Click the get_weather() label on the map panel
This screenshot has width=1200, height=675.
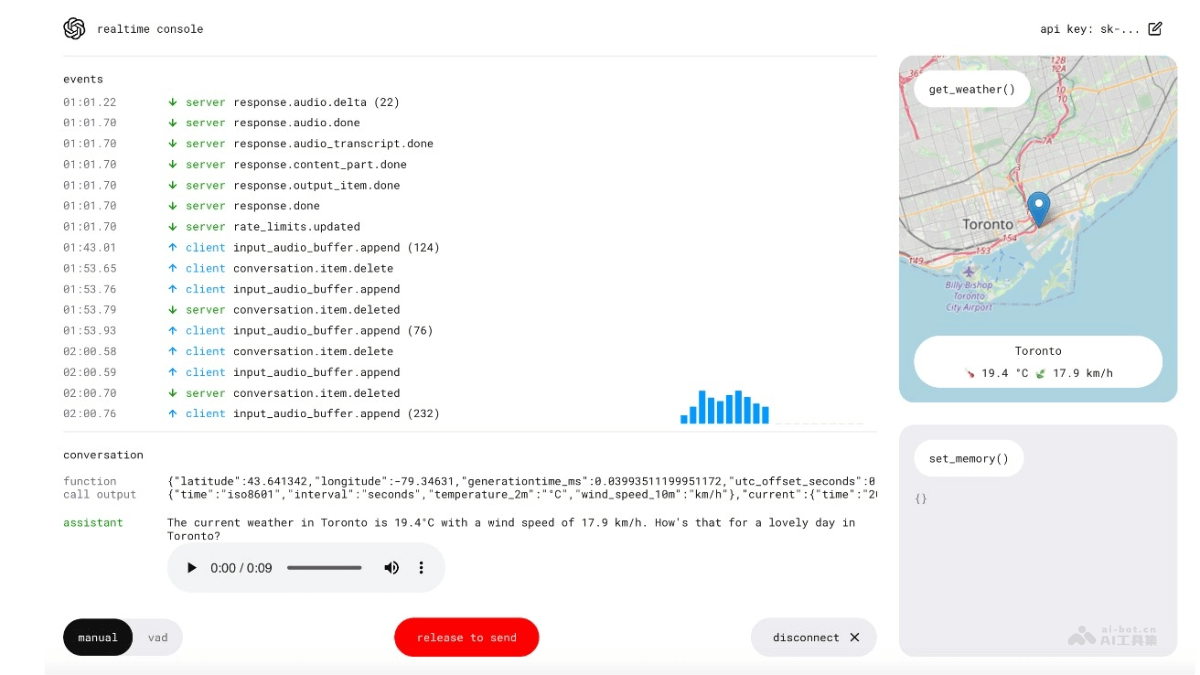pyautogui.click(x=970, y=89)
